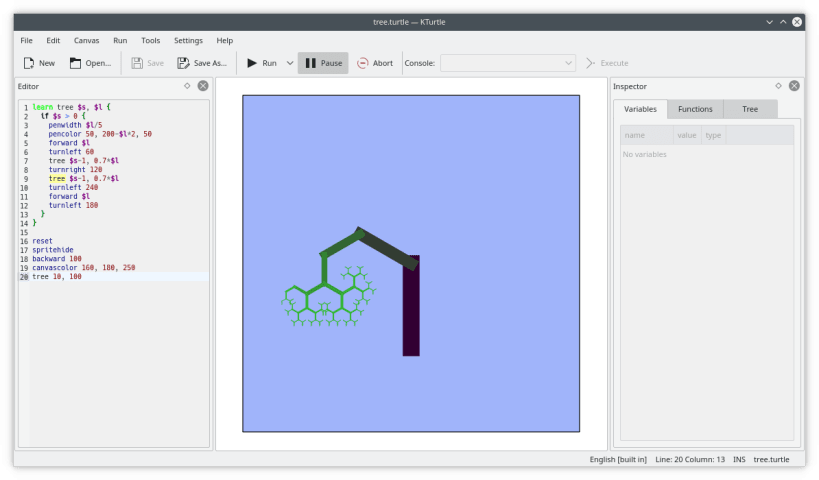Click the 'name' column header
Screen dimensions: 819x480
(x=647, y=135)
